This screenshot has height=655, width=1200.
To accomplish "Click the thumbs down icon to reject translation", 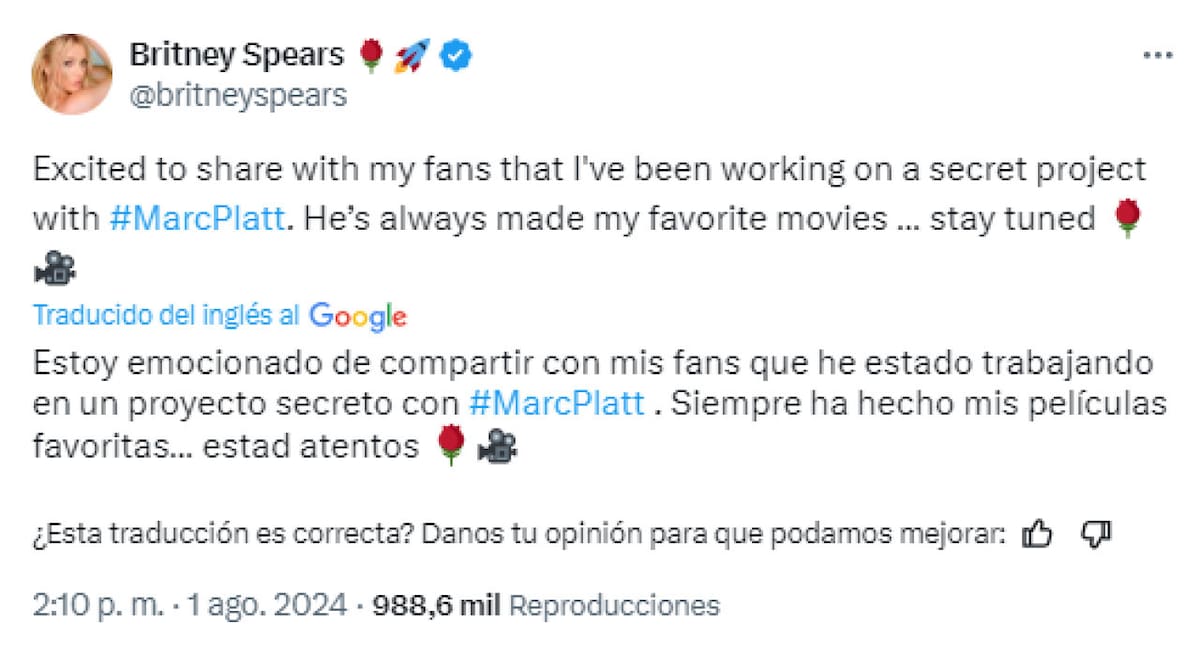I will tap(1096, 534).
